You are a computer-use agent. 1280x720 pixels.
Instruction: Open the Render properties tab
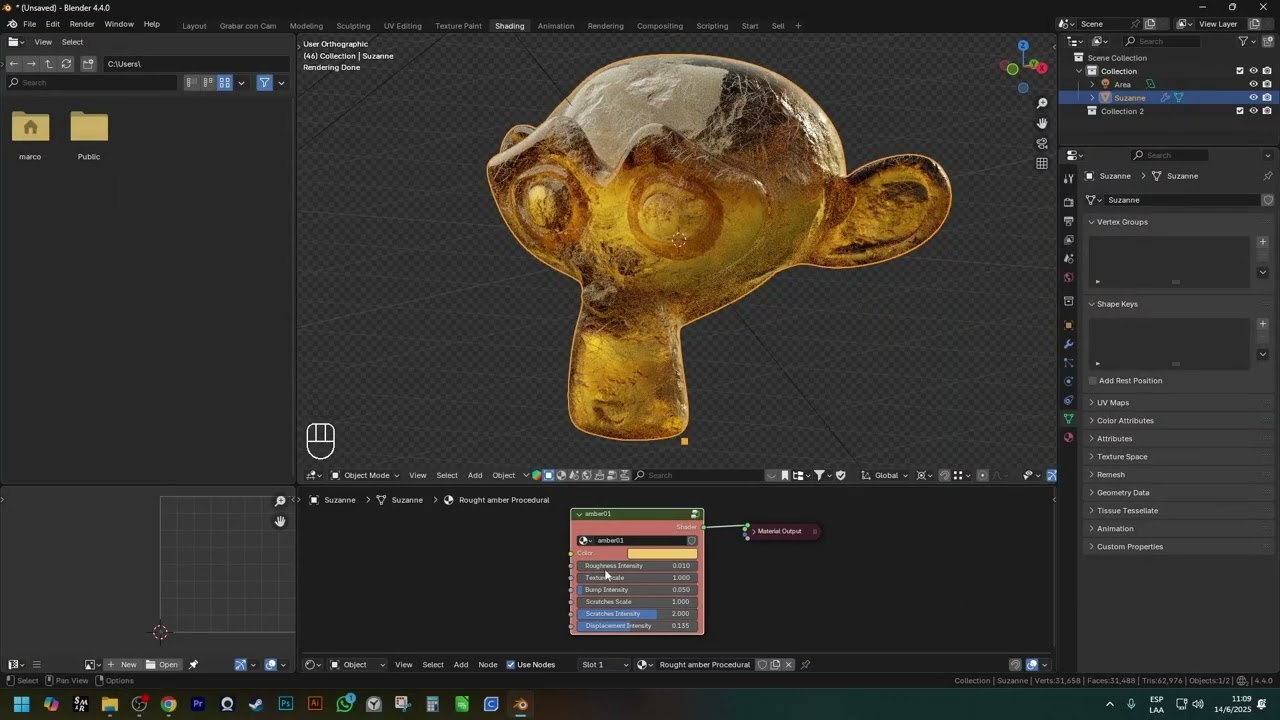click(1068, 202)
